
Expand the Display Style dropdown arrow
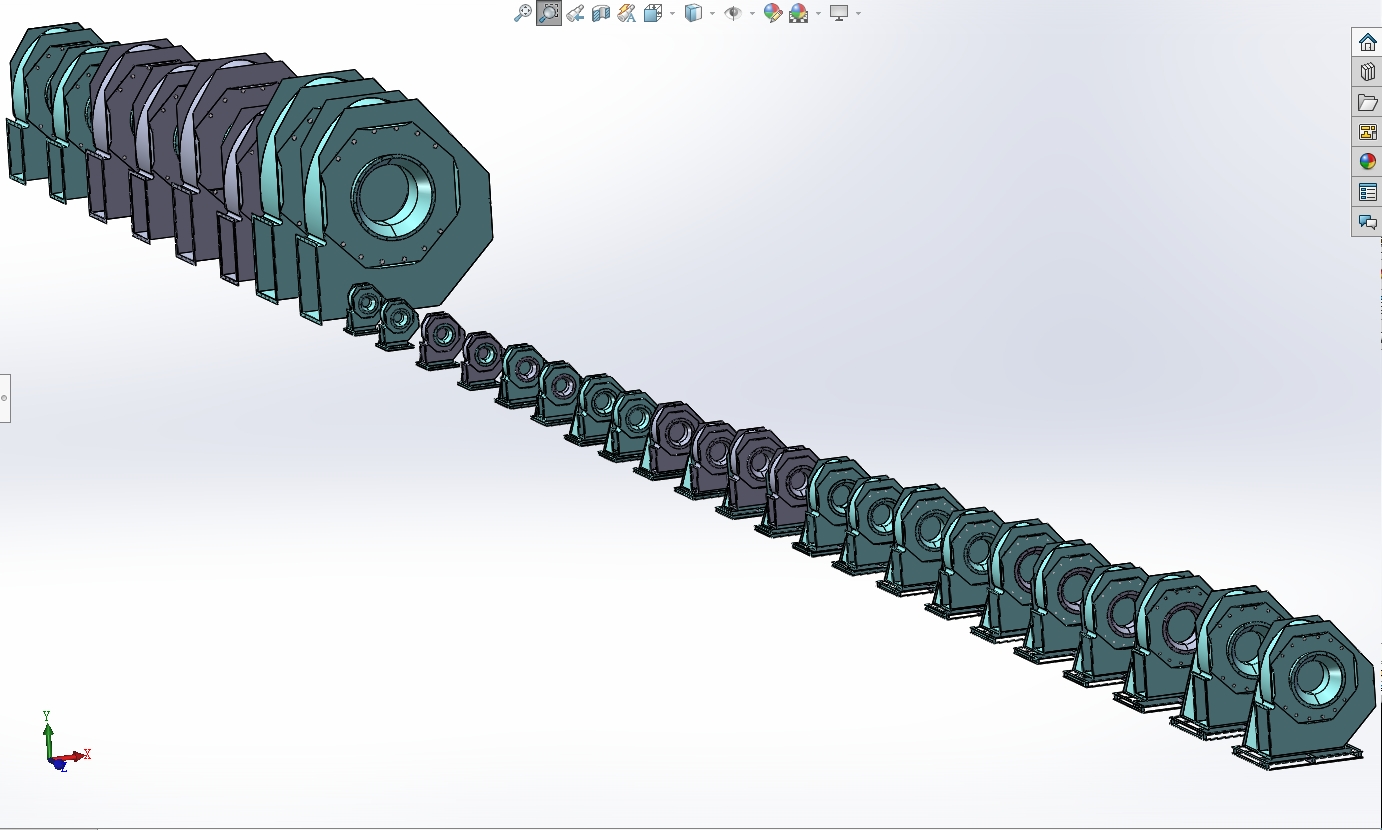click(712, 13)
